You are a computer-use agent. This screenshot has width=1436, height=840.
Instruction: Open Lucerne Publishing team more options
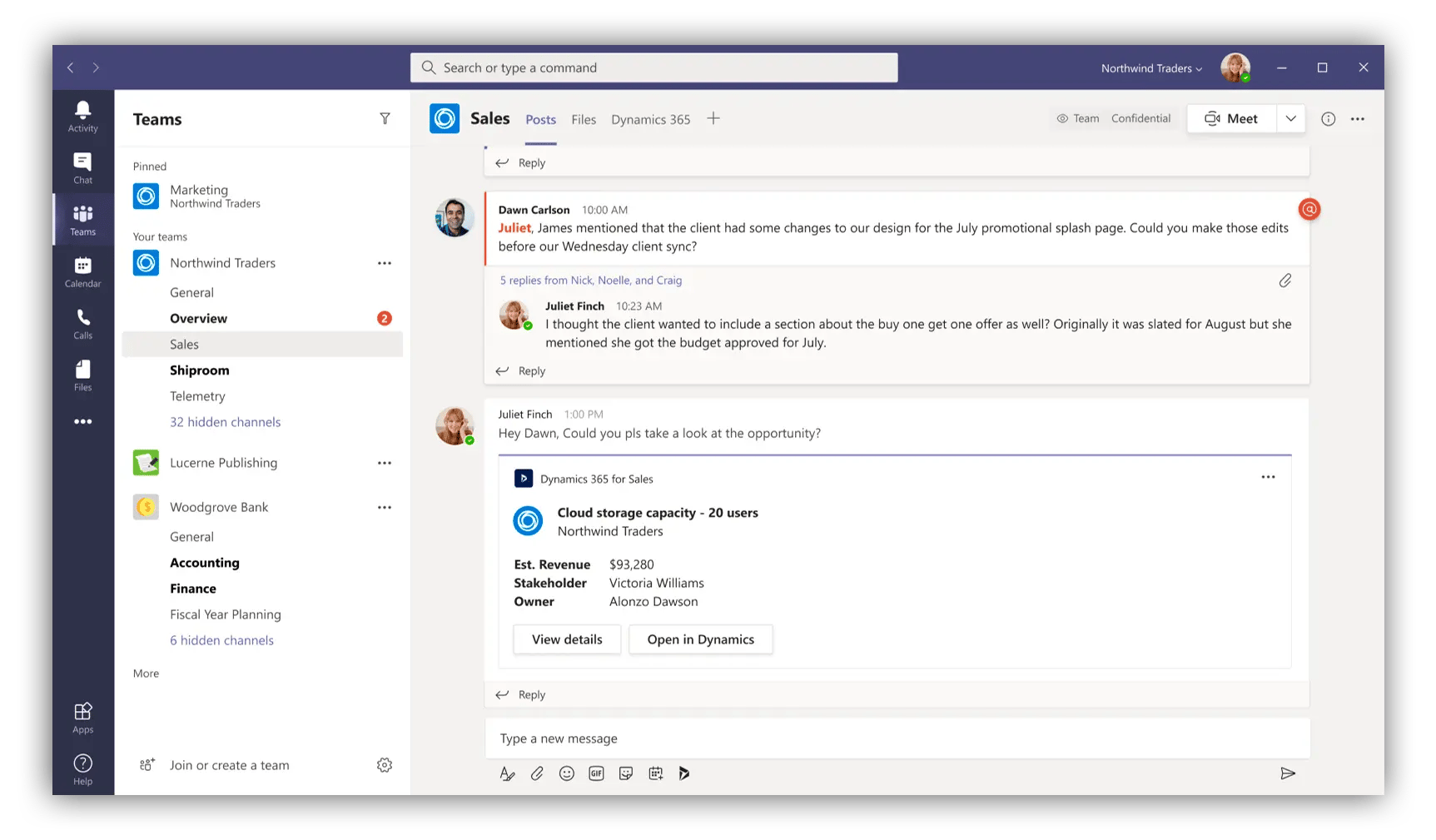[x=384, y=463]
